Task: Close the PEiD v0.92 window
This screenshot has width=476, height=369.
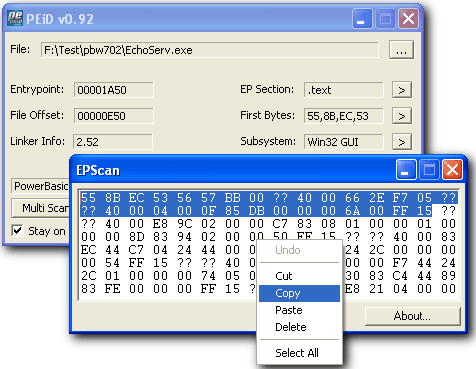Action: (x=409, y=19)
